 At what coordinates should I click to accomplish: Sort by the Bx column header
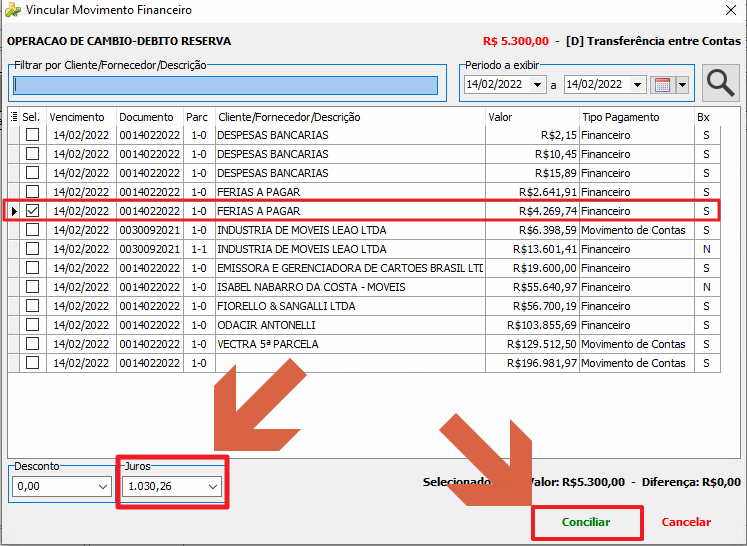point(707,117)
